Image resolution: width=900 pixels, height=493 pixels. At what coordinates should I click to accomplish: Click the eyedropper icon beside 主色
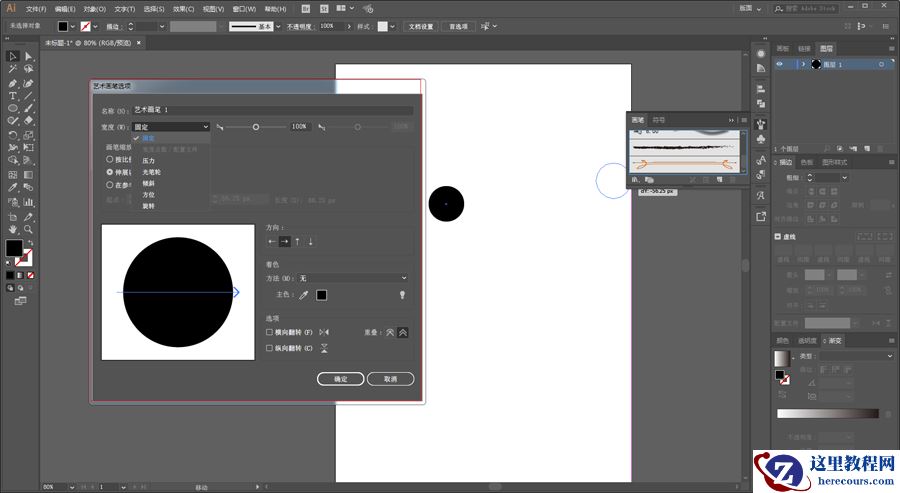click(x=304, y=295)
